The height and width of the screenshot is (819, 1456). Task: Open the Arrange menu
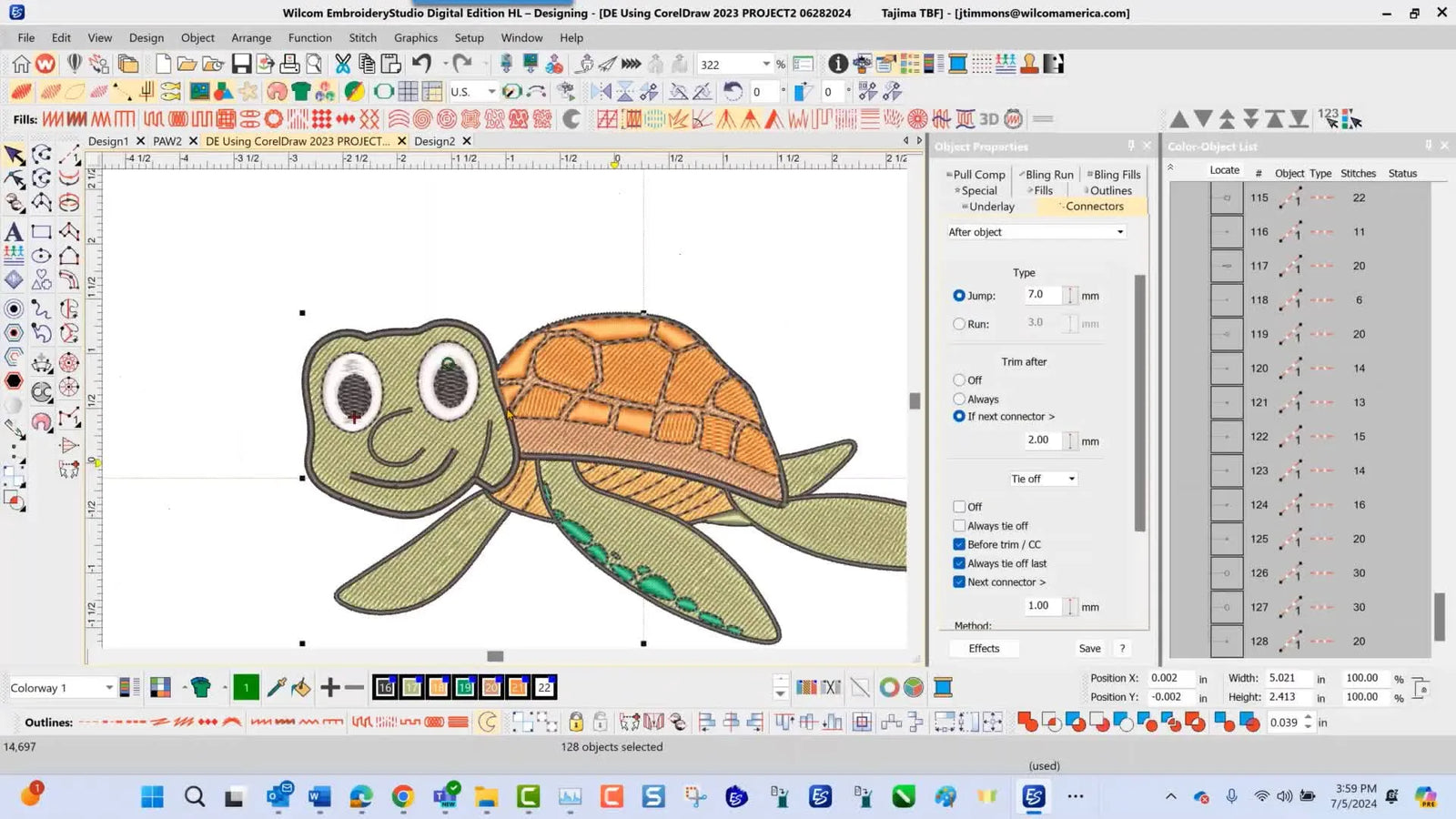pyautogui.click(x=251, y=37)
